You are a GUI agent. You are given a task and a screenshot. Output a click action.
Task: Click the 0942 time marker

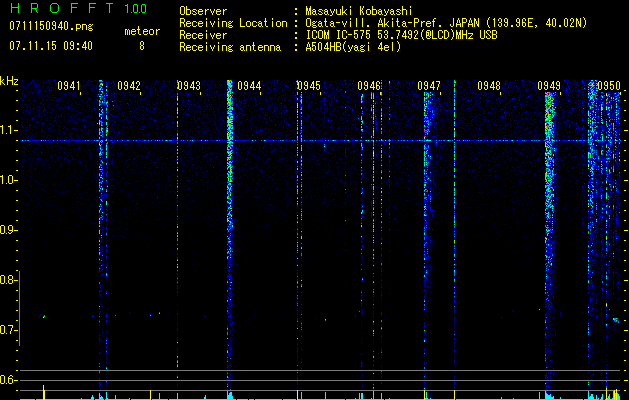click(x=129, y=86)
